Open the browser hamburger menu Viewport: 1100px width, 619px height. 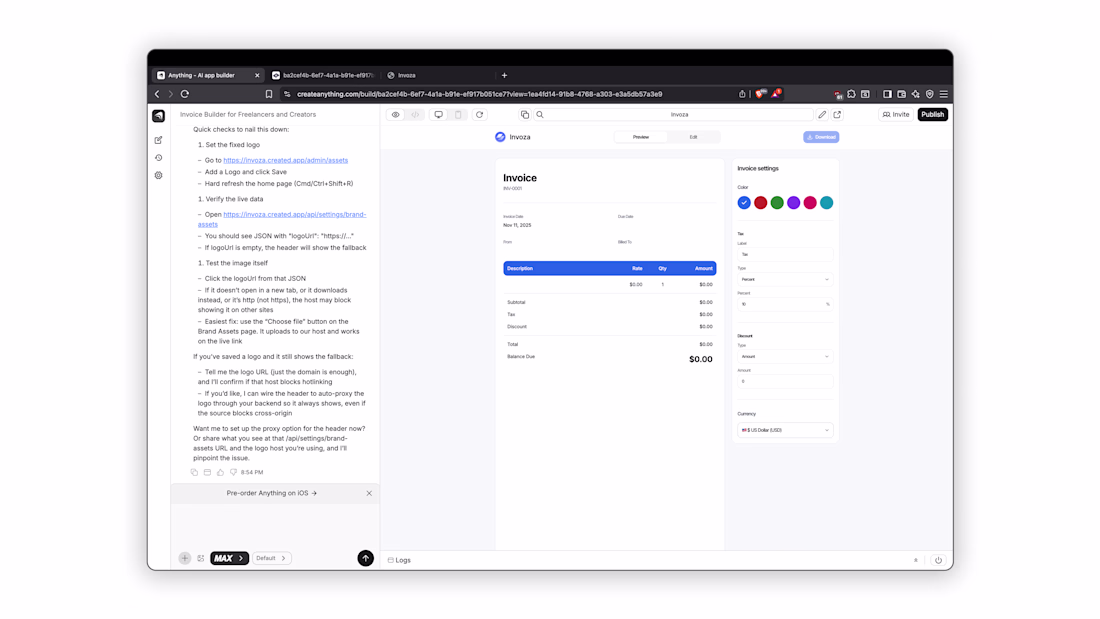tap(944, 94)
